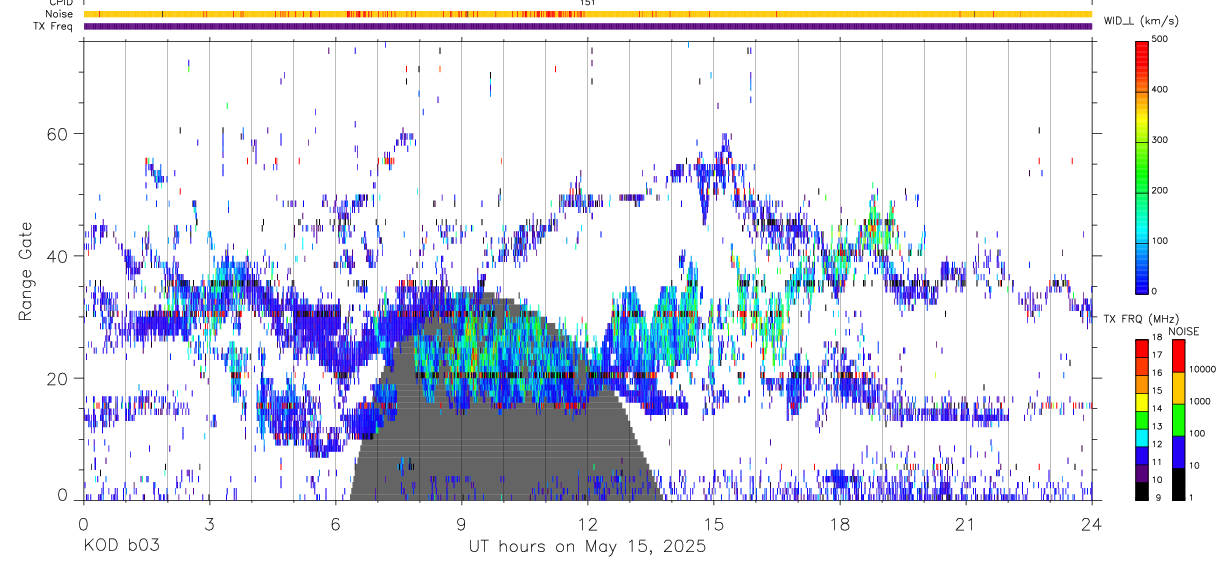This screenshot has height=567, width=1228.
Task: Click the 10000 tick on the NOISE colorbar
Action: [1201, 369]
